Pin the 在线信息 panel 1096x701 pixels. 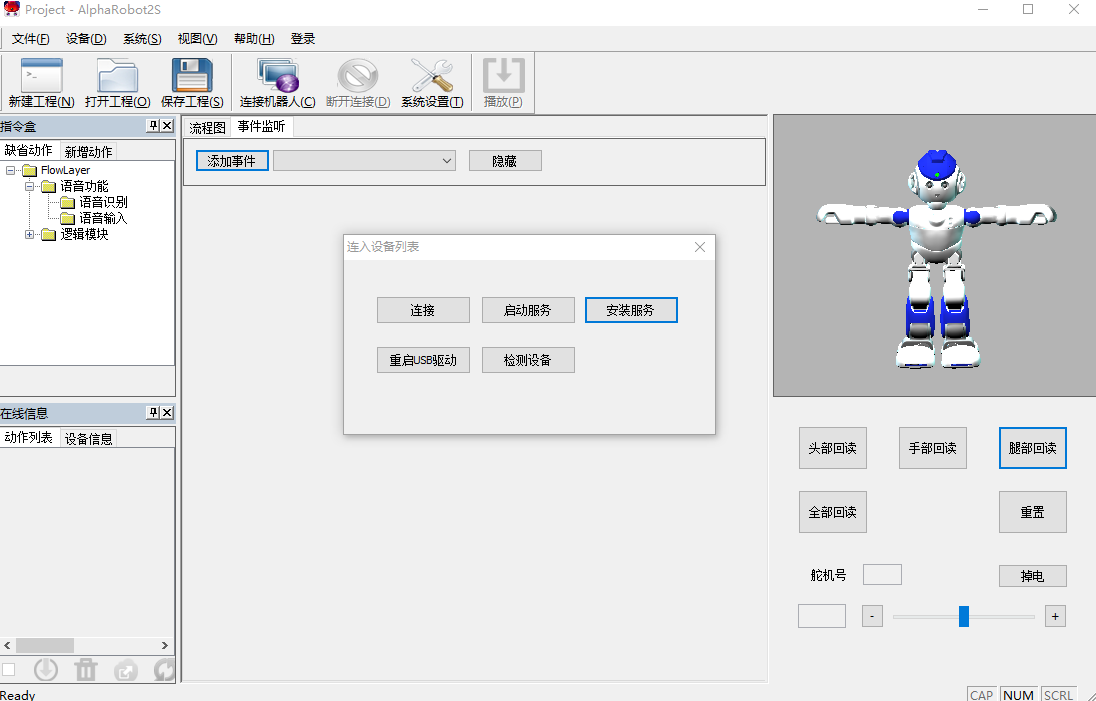click(153, 412)
